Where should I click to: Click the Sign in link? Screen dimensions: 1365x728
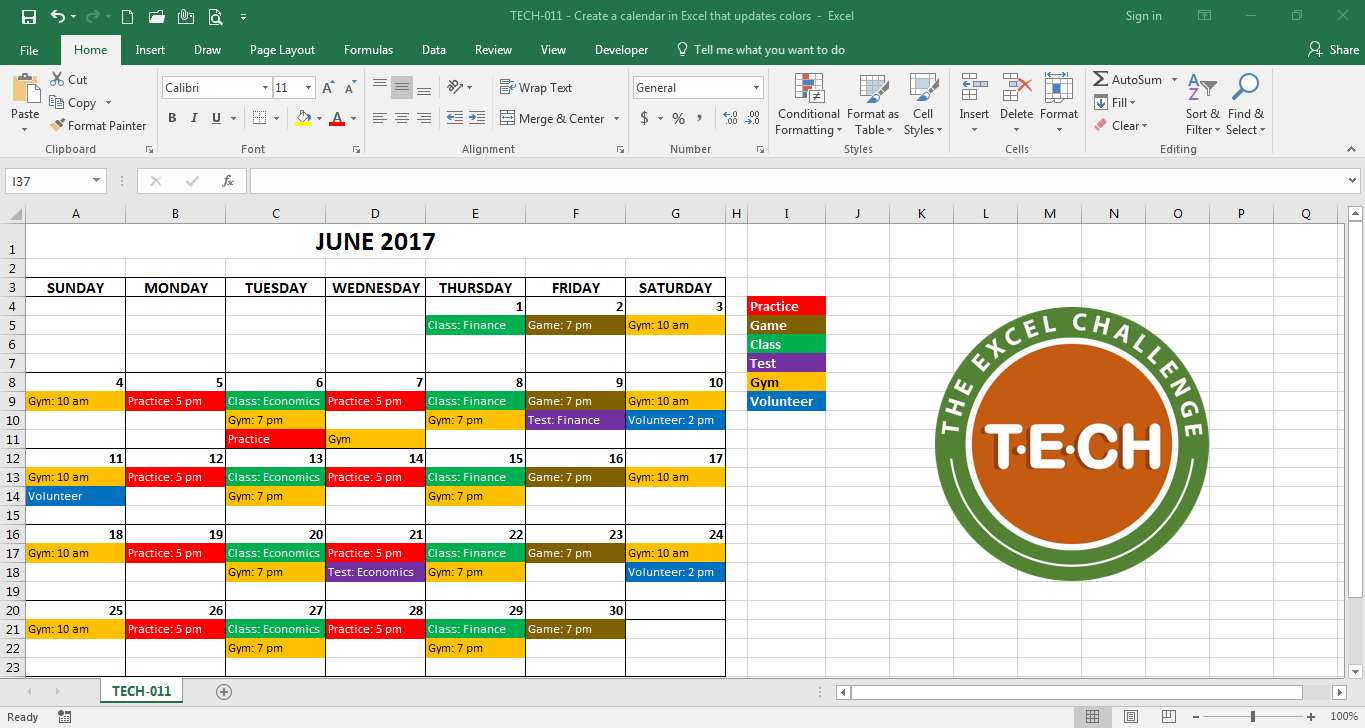1143,16
